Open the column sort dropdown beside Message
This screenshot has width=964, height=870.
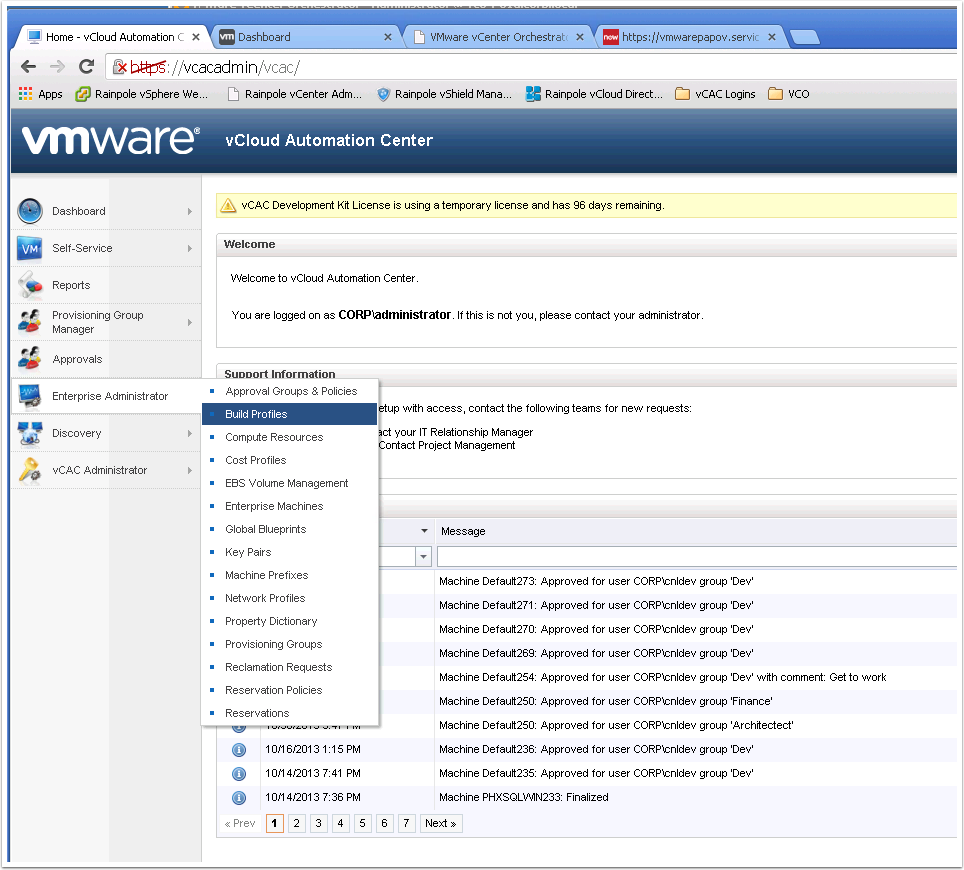424,531
